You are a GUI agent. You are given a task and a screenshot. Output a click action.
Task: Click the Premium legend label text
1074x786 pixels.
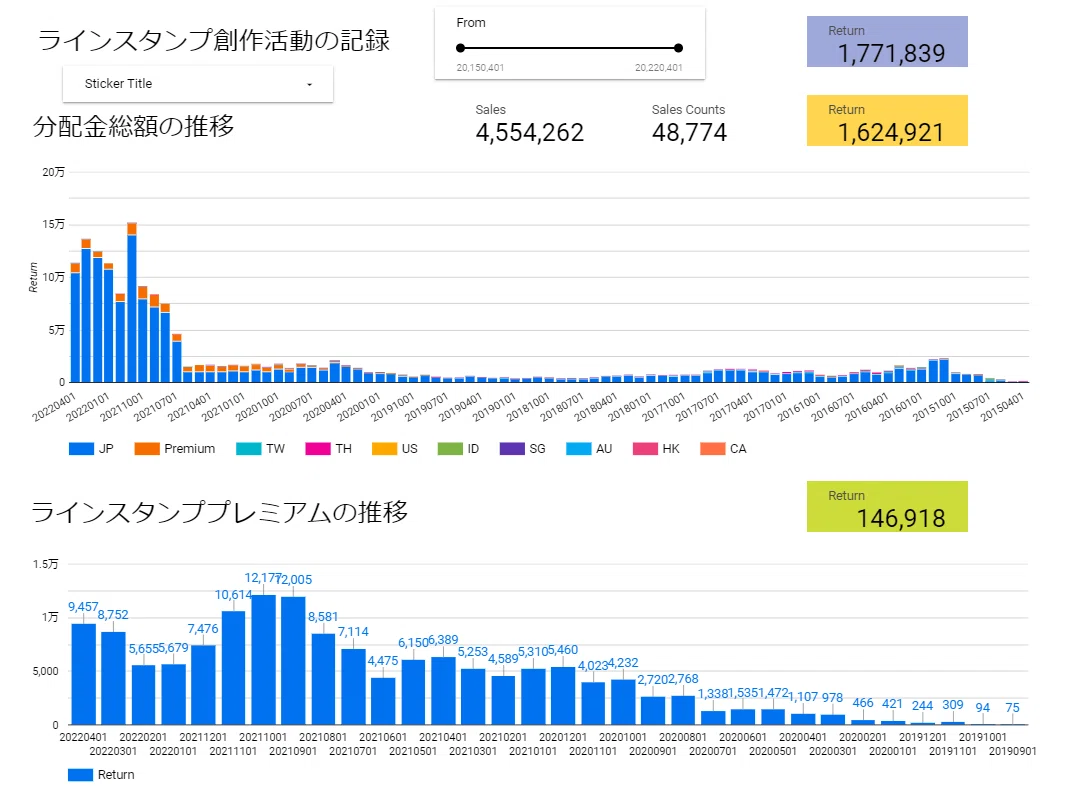(190, 448)
